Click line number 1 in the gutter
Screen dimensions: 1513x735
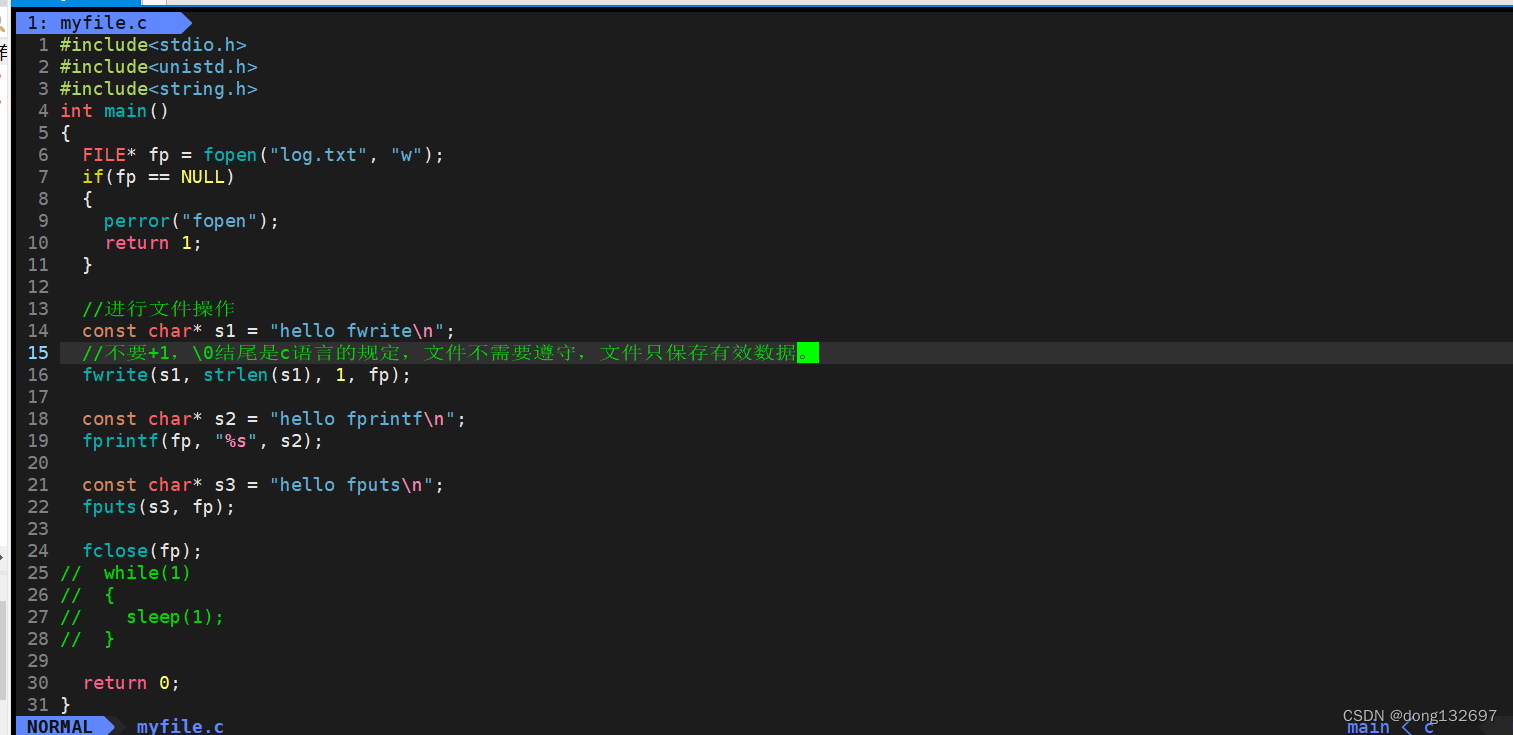tap(43, 45)
